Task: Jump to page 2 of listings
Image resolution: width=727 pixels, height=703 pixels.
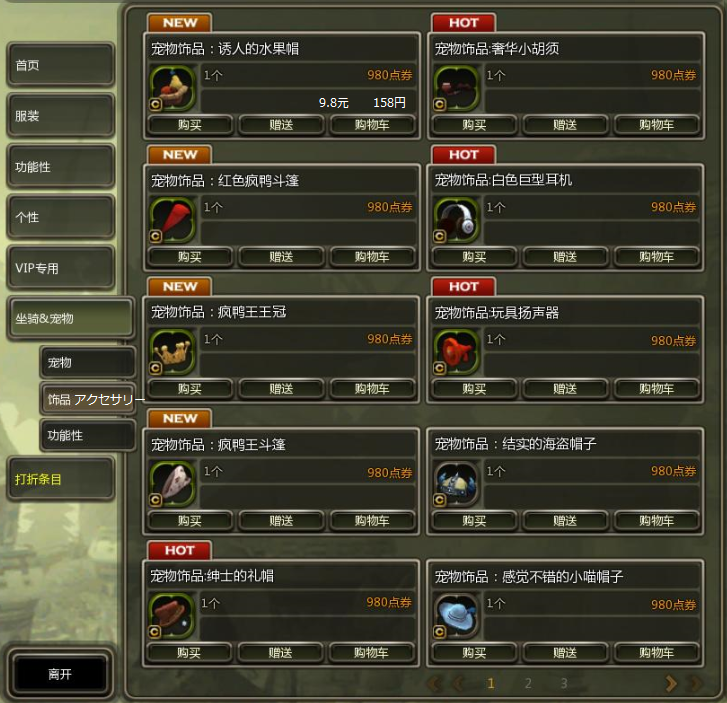Action: (x=528, y=683)
